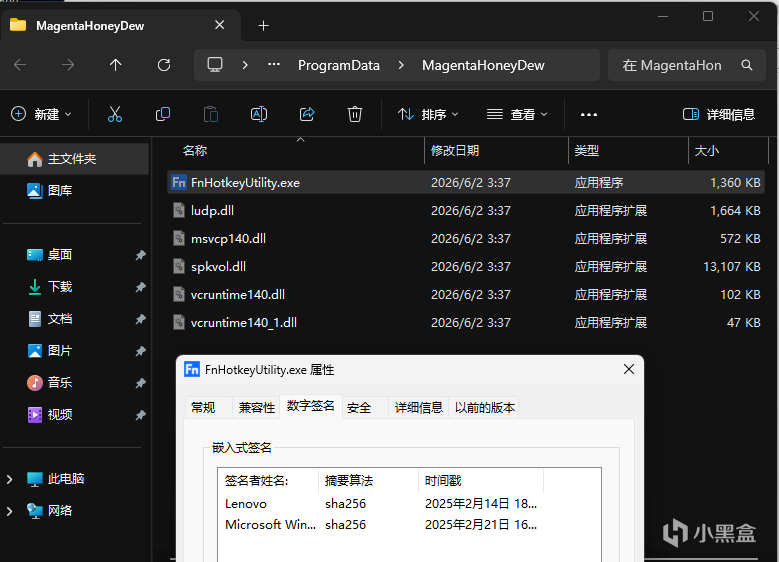Open the 新建 dropdown menu
This screenshot has height=562, width=779.
click(x=42, y=114)
